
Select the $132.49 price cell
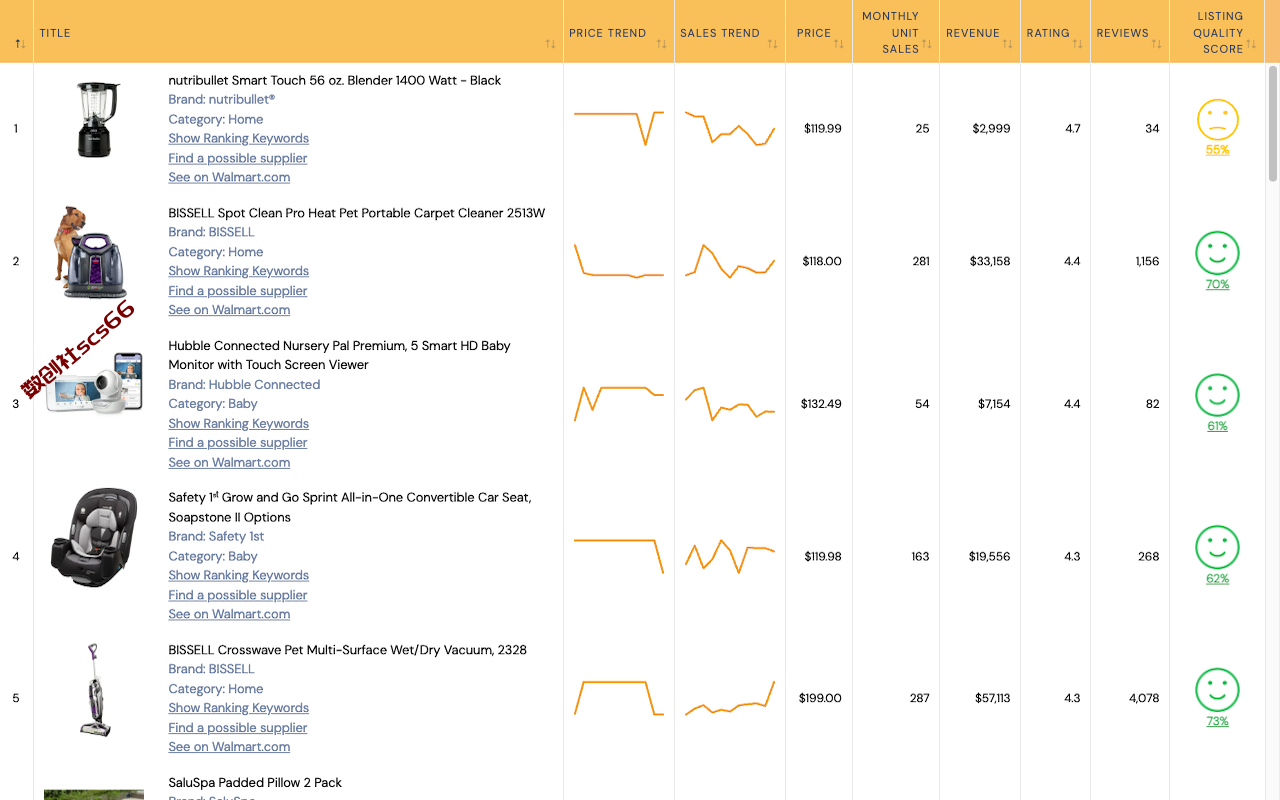tap(821, 404)
